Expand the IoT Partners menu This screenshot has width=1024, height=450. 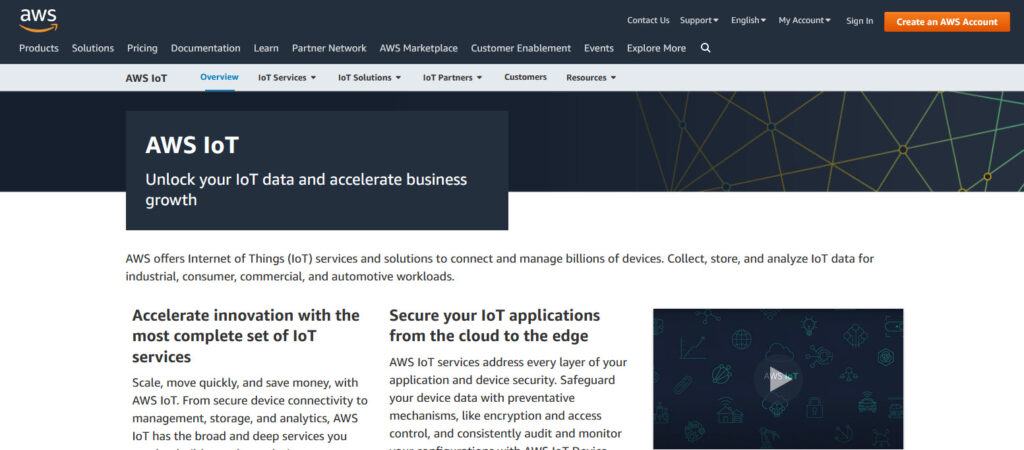(453, 77)
